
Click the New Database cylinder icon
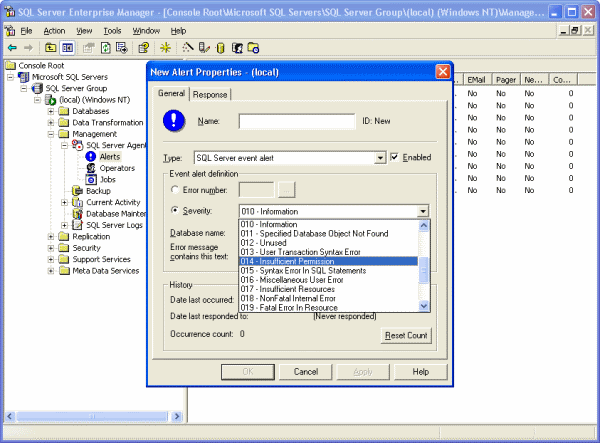point(220,48)
